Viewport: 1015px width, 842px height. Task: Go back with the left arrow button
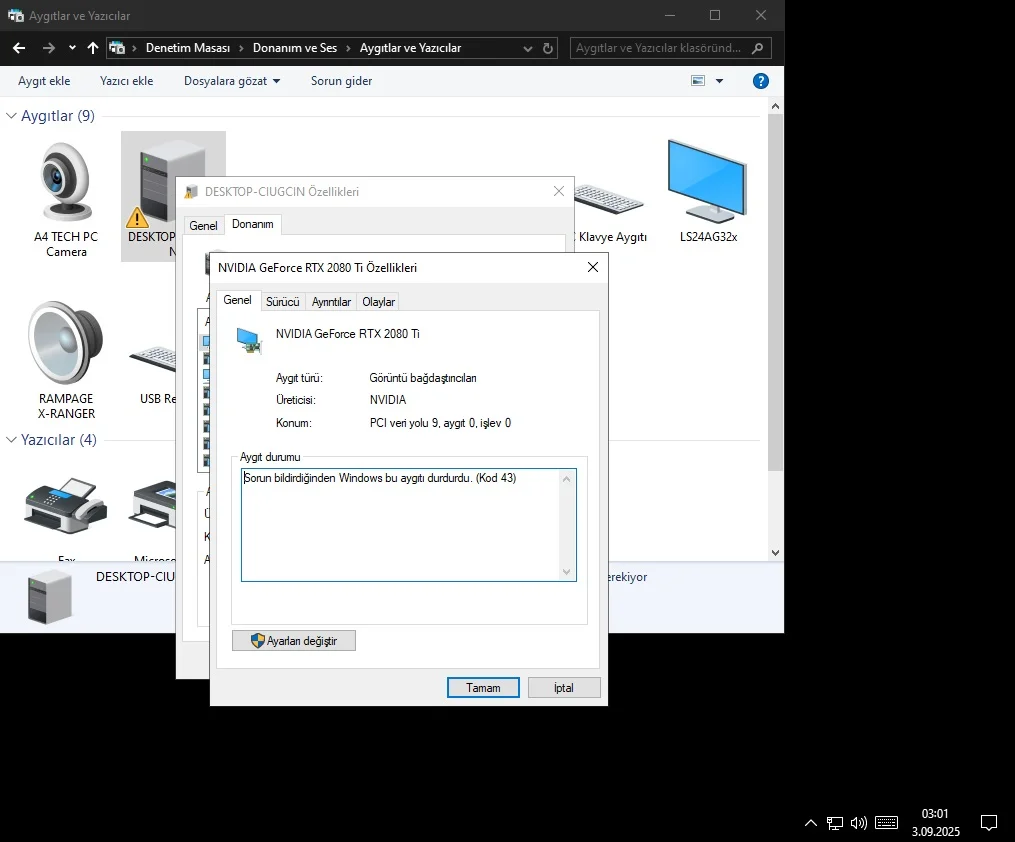[x=19, y=48]
